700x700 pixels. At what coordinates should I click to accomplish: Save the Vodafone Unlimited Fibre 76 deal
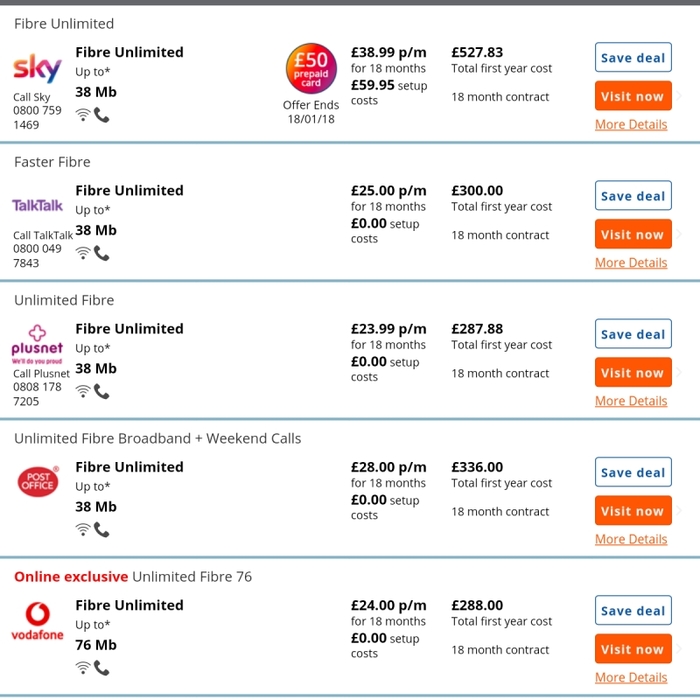pos(633,611)
